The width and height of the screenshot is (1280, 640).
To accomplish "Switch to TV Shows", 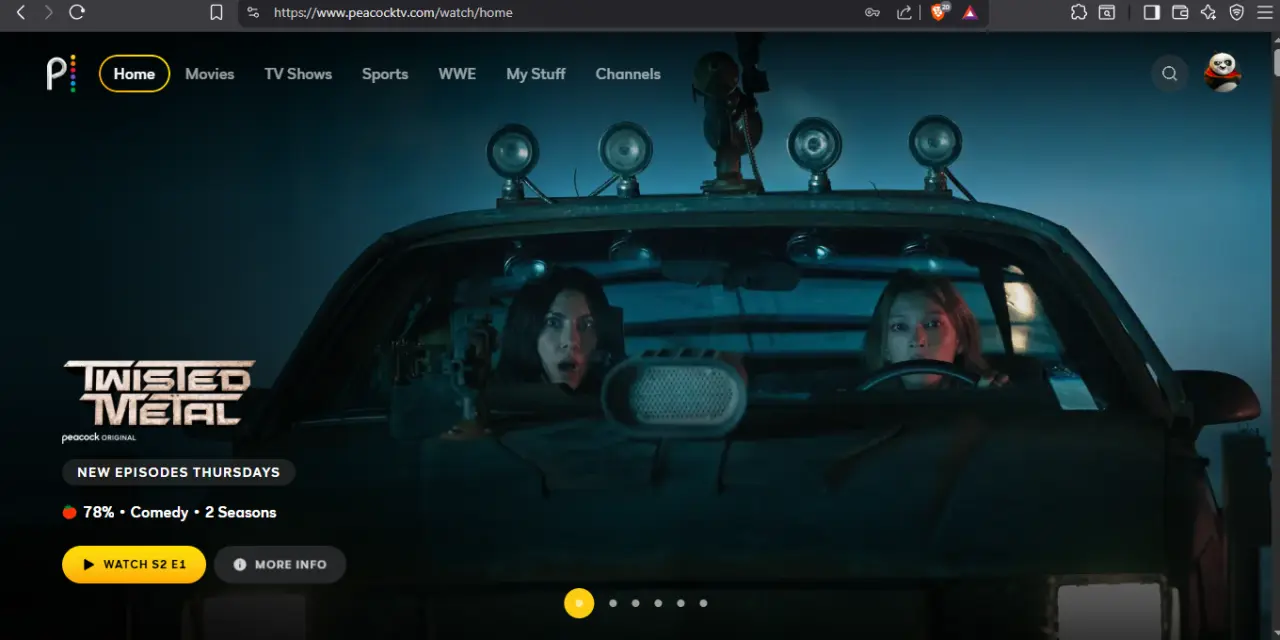I will (298, 74).
